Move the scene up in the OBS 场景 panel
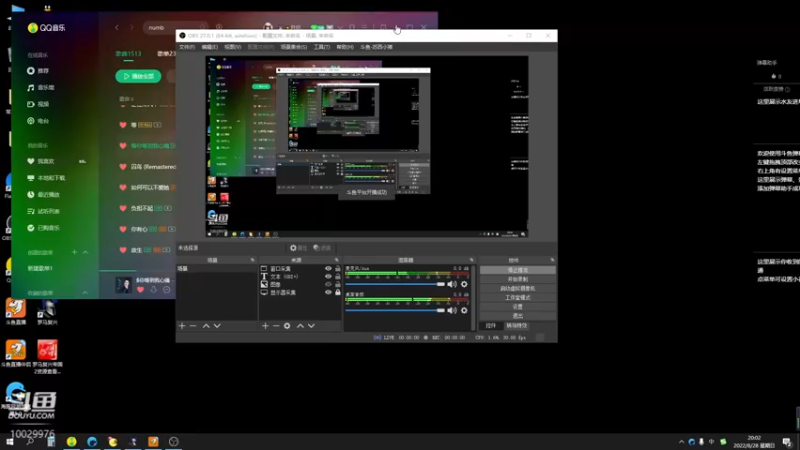This screenshot has height=450, width=800. click(206, 326)
